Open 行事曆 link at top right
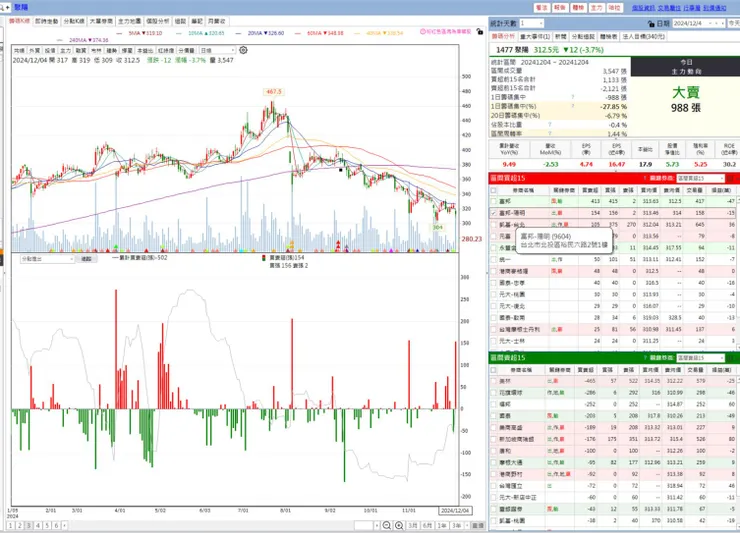Image resolution: width=740 pixels, height=533 pixels. click(691, 8)
